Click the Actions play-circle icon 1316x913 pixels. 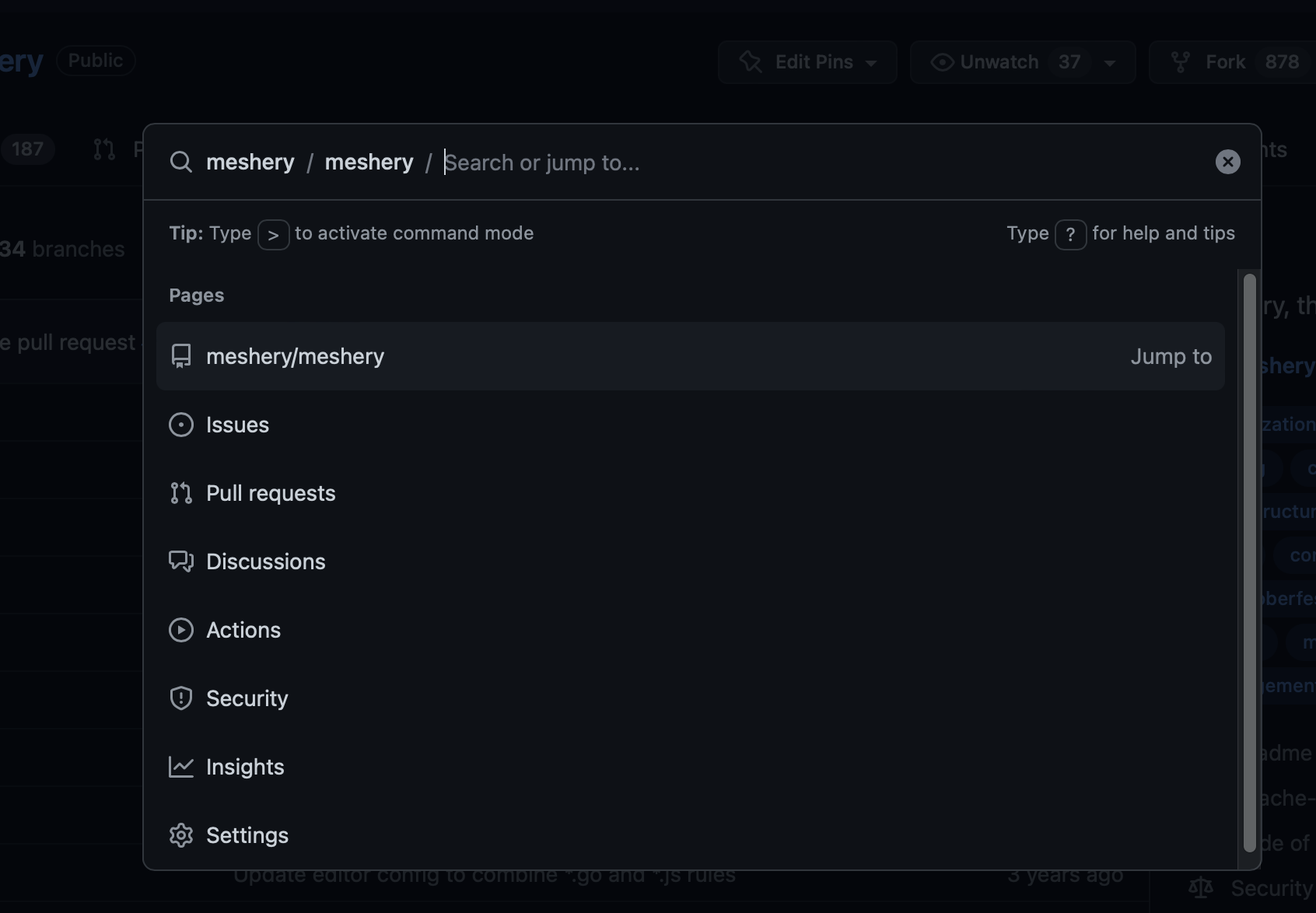(180, 630)
